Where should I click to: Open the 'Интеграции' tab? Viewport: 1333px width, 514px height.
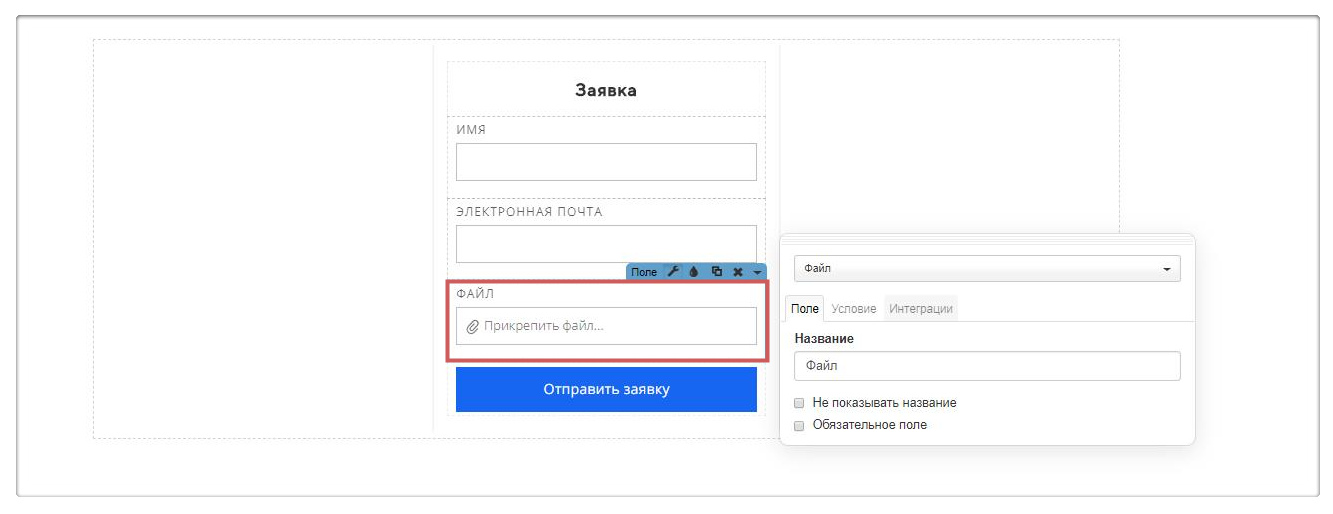[920, 309]
